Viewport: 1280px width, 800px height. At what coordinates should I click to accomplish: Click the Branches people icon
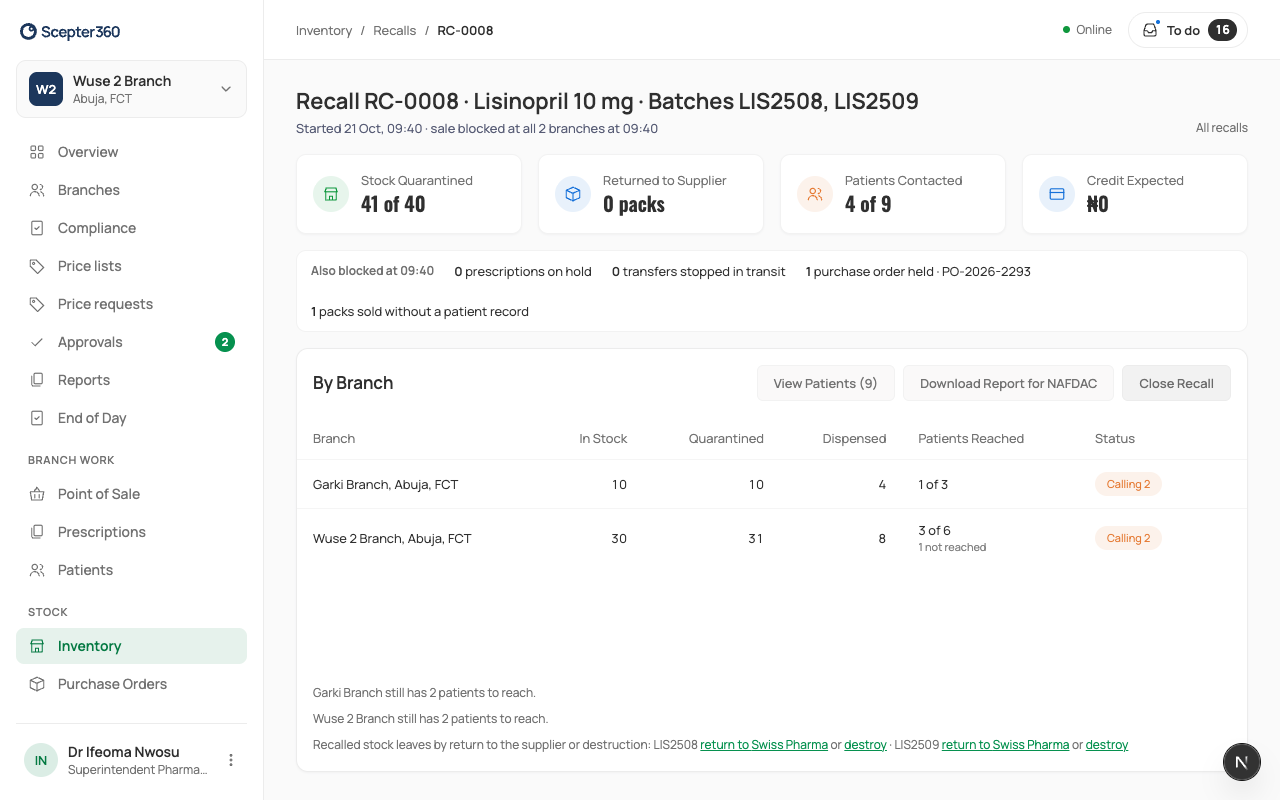[x=37, y=190]
